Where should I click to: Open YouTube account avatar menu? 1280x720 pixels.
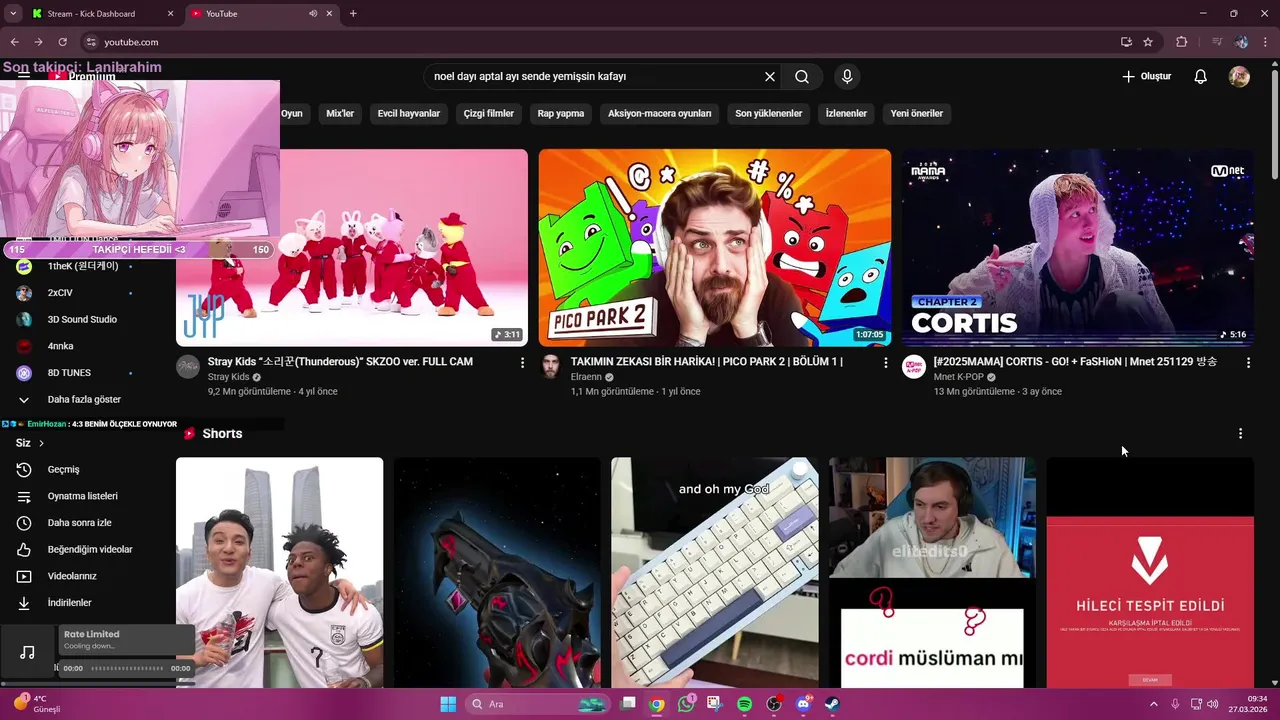pyautogui.click(x=1239, y=76)
